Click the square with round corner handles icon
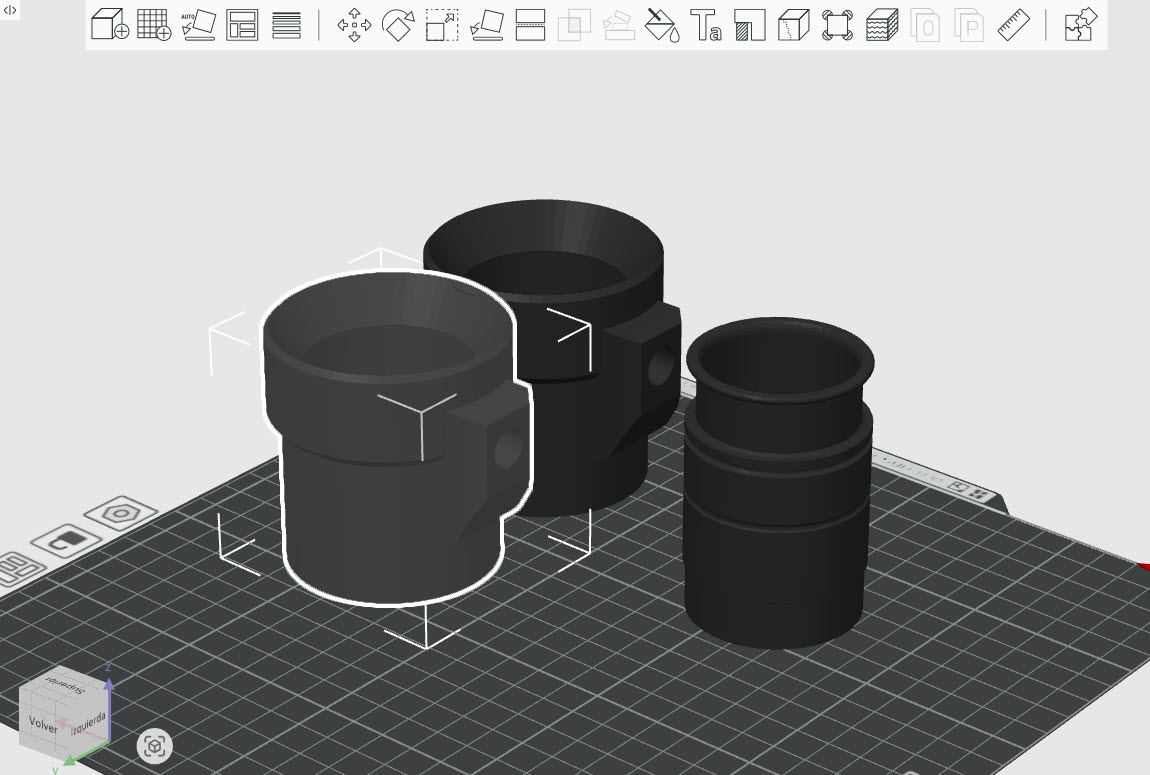 (x=838, y=25)
